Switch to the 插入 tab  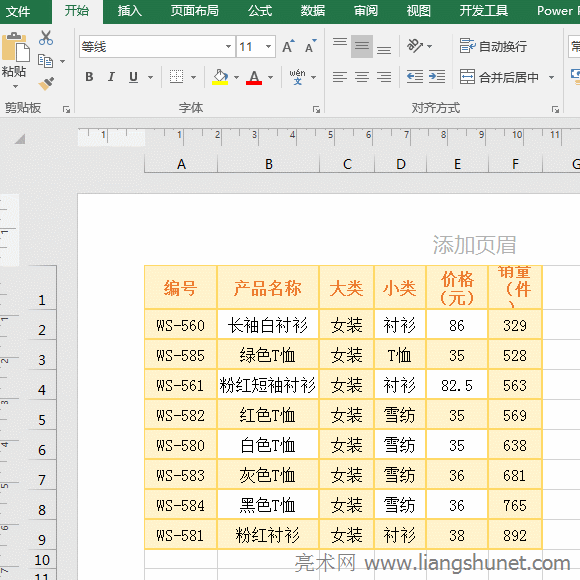coord(129,11)
